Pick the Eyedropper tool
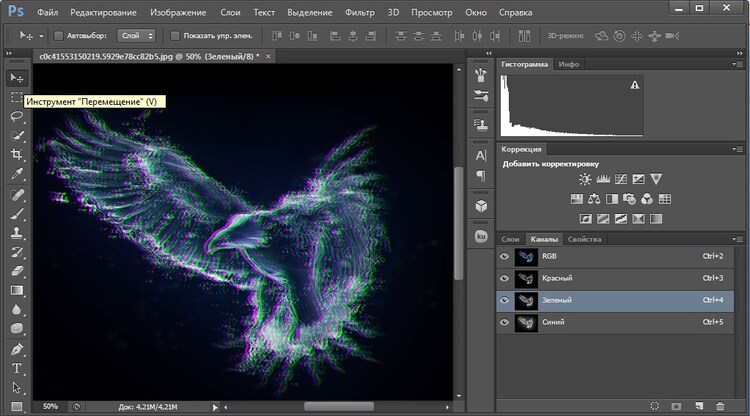The height and width of the screenshot is (416, 750). tap(17, 173)
